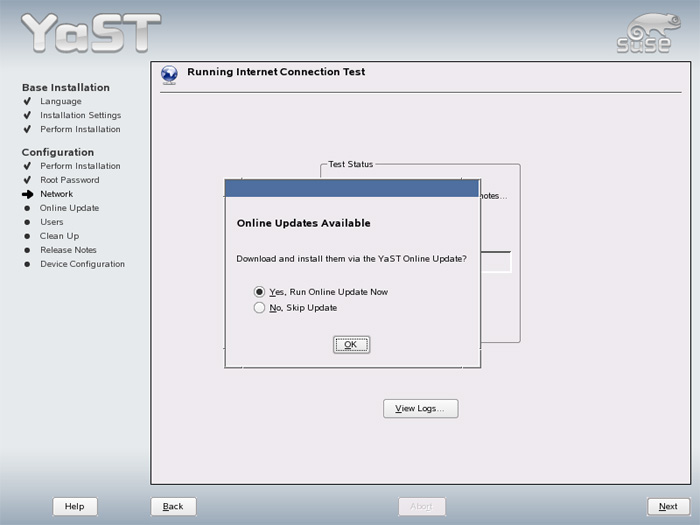Select the Device Configuration step text

click(x=83, y=264)
